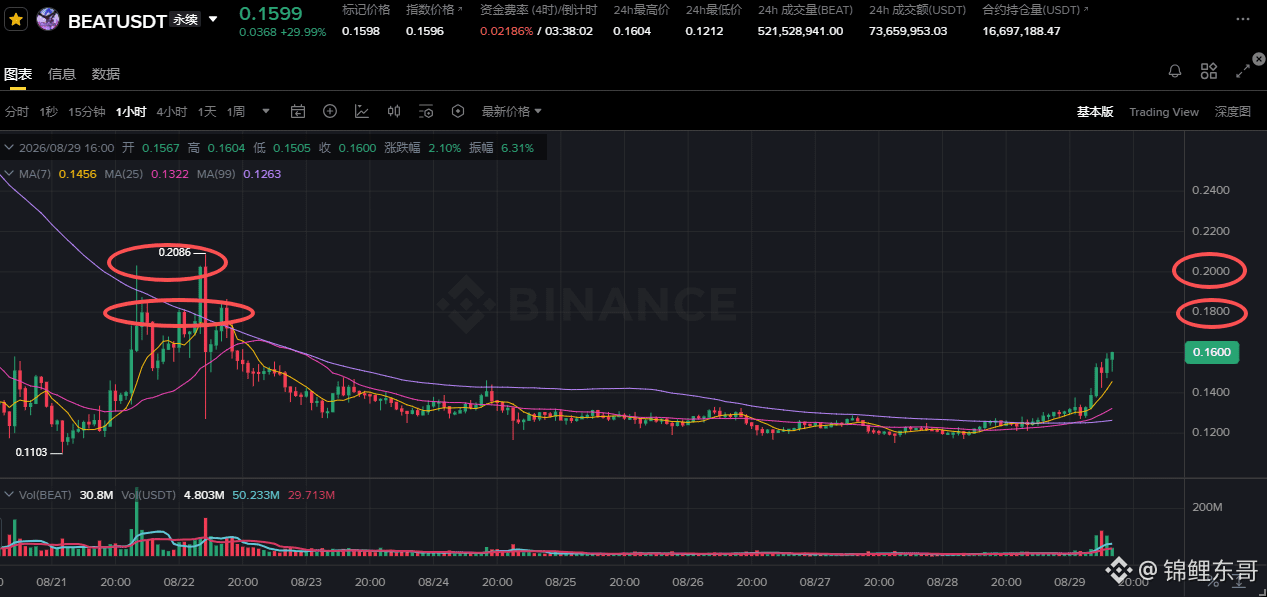Screen dimensions: 1267x597
Task: Switch to the Trading View chart
Action: (1164, 112)
